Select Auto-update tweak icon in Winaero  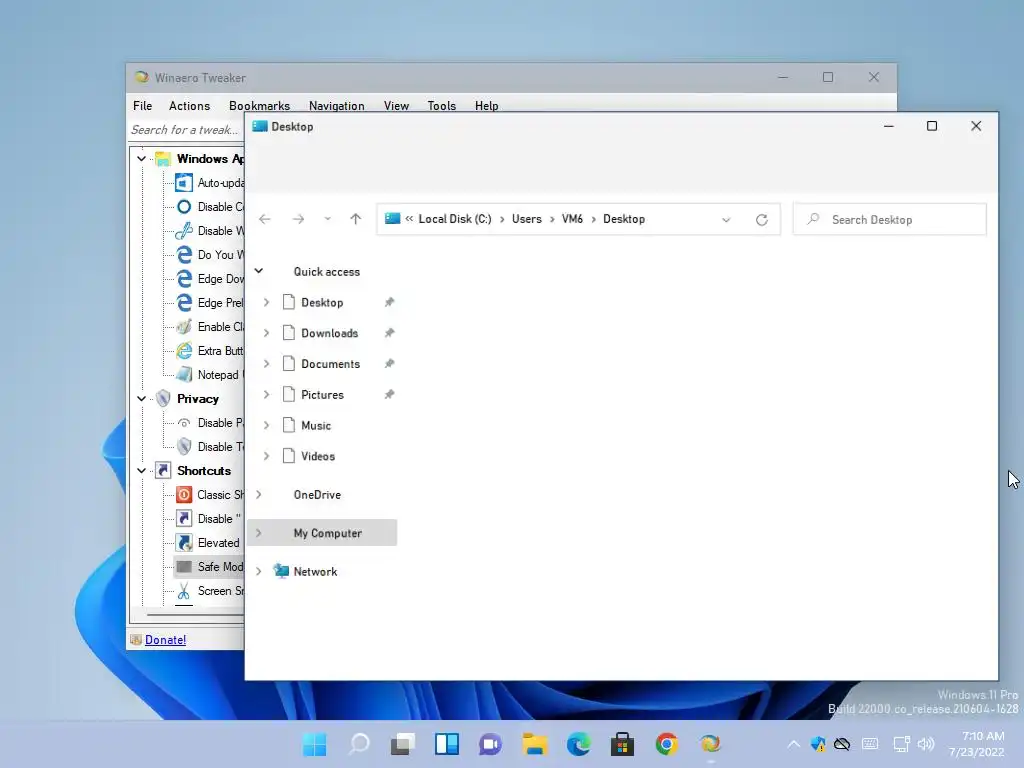point(184,183)
